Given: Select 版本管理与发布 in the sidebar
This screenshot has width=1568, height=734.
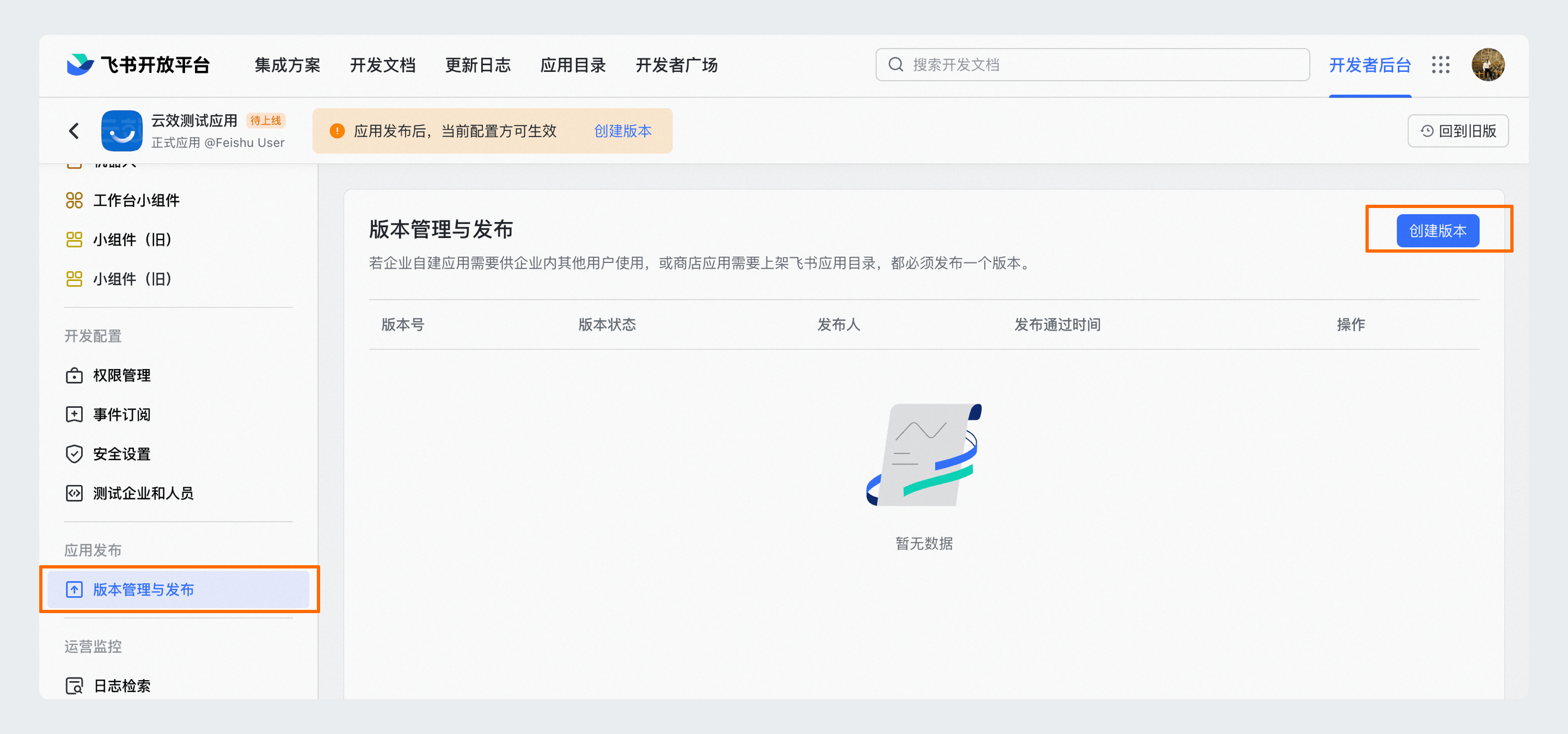Looking at the screenshot, I should (x=179, y=589).
